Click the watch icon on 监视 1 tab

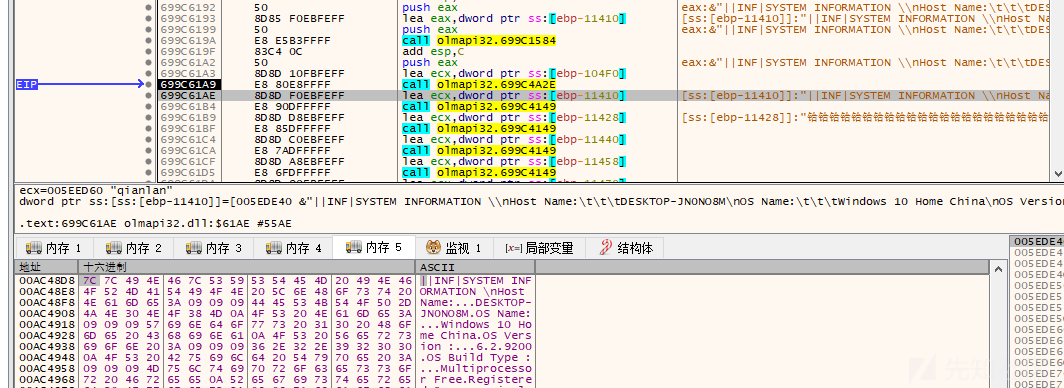point(433,248)
